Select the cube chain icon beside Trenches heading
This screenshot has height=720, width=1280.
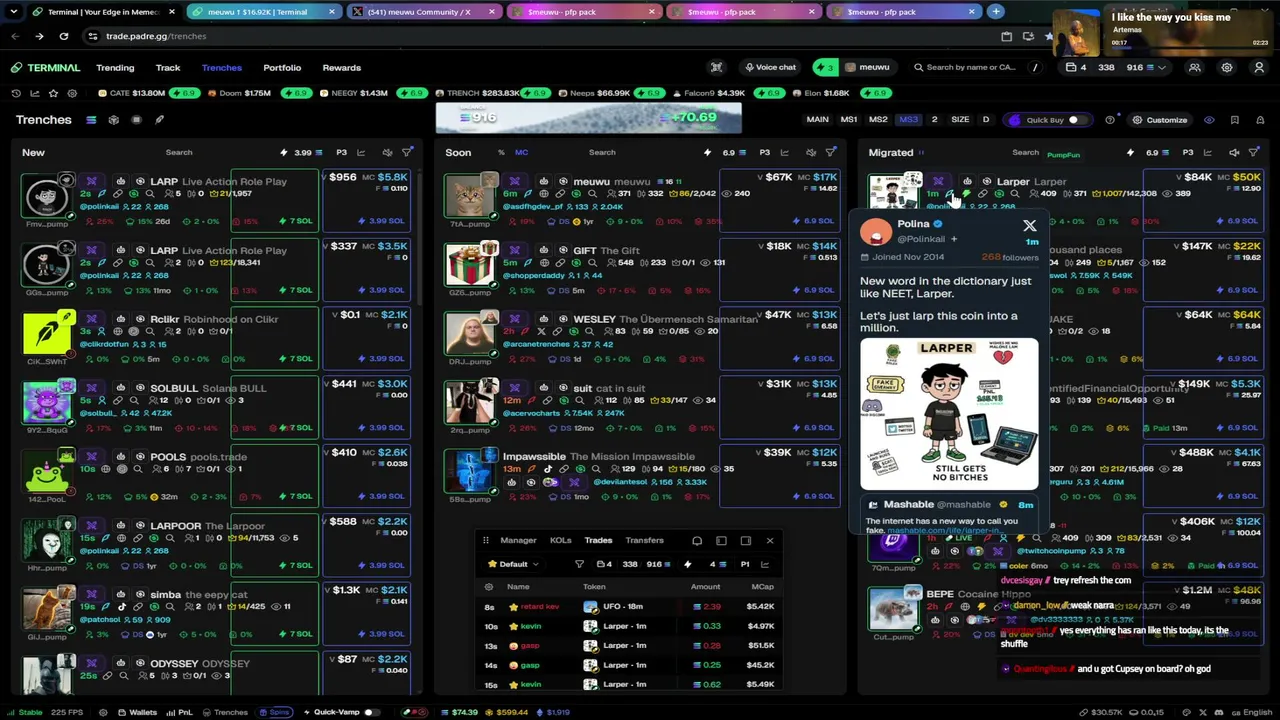coord(114,120)
